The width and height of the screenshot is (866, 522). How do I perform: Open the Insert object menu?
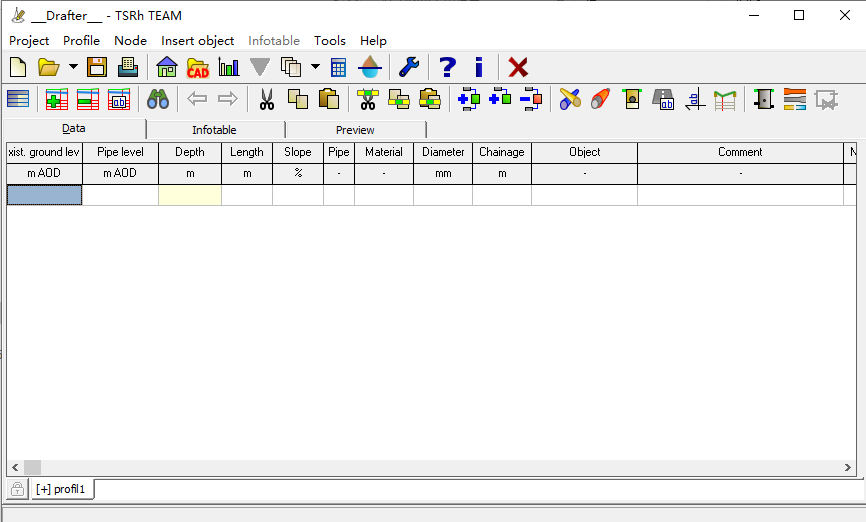pyautogui.click(x=197, y=41)
